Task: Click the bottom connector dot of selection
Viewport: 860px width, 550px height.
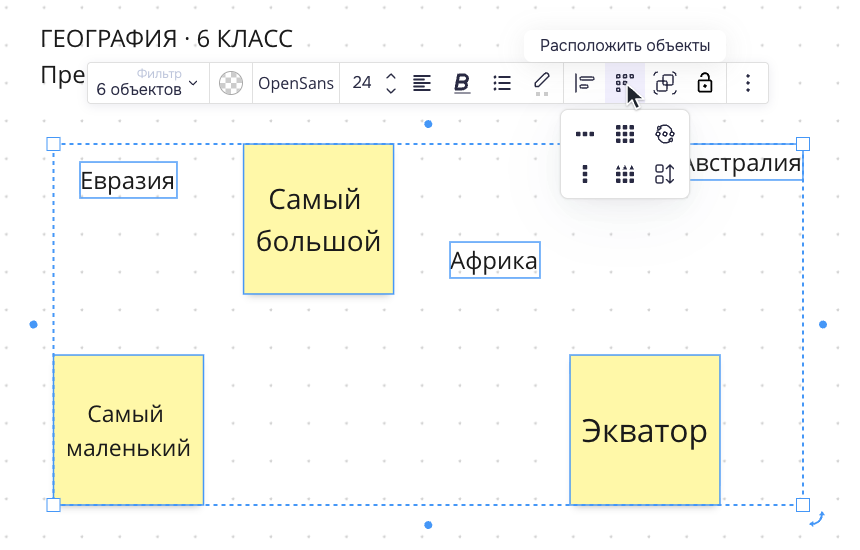Action: [x=428, y=525]
